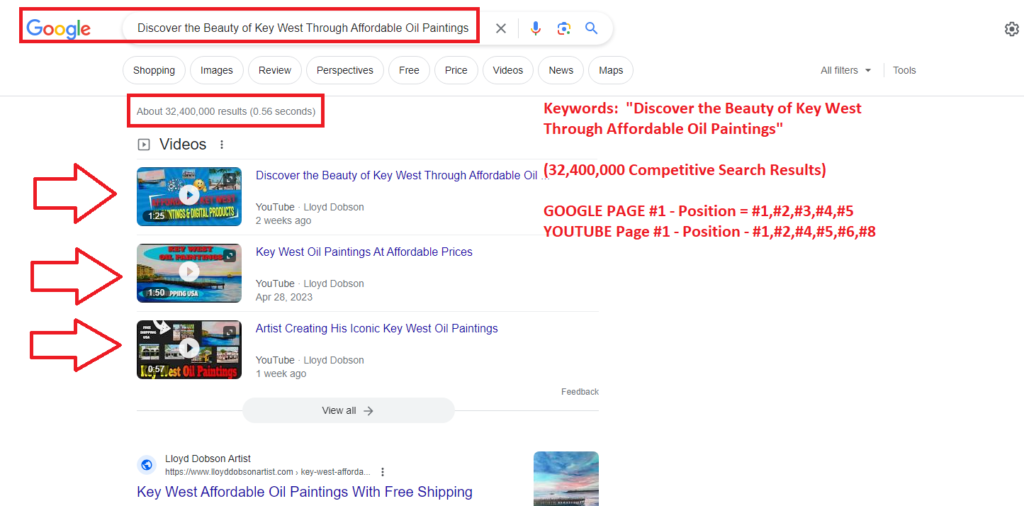Expand the All filters dropdown

[x=846, y=71]
